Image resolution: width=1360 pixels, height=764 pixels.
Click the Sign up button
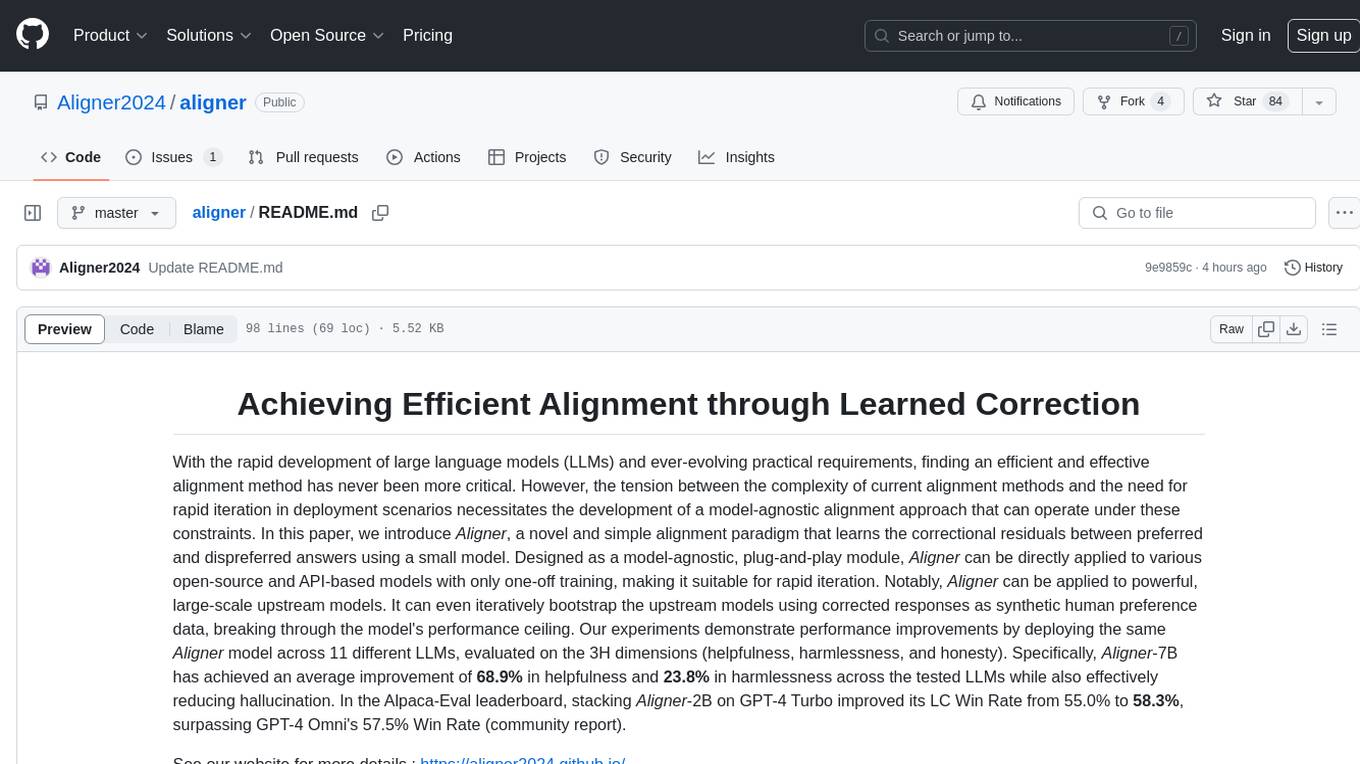(x=1323, y=35)
